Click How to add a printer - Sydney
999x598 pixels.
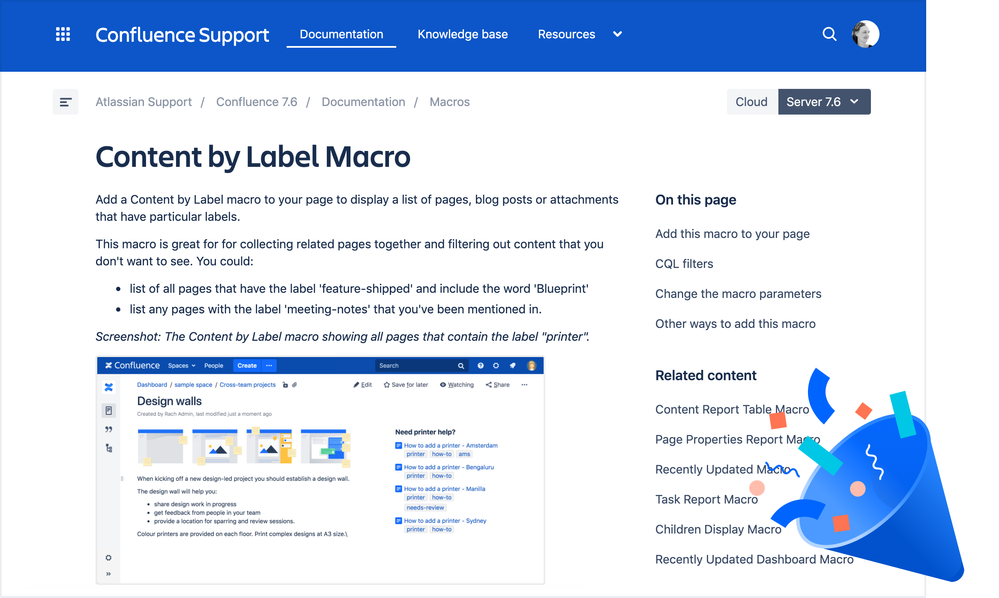[445, 521]
